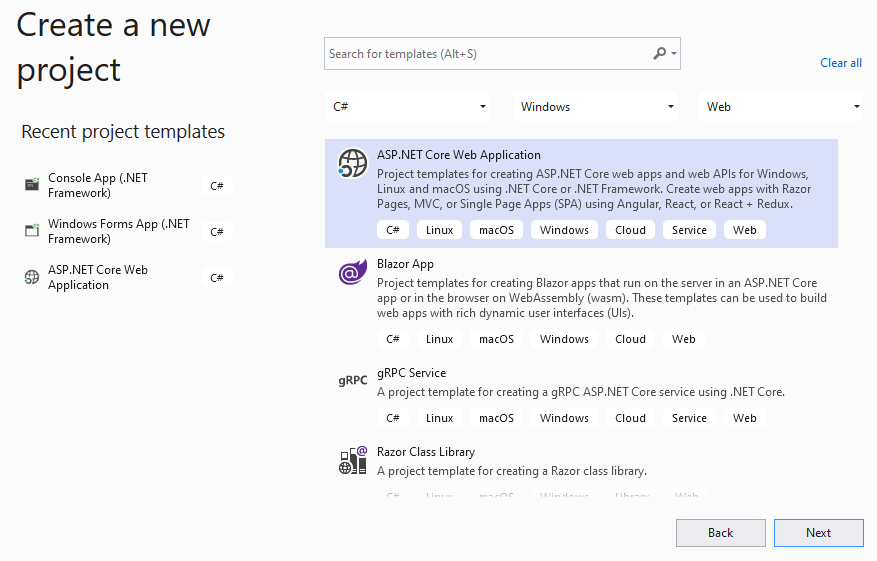This screenshot has height=561, width=877.
Task: Click macOS tag under Blazor App
Action: pyautogui.click(x=496, y=339)
